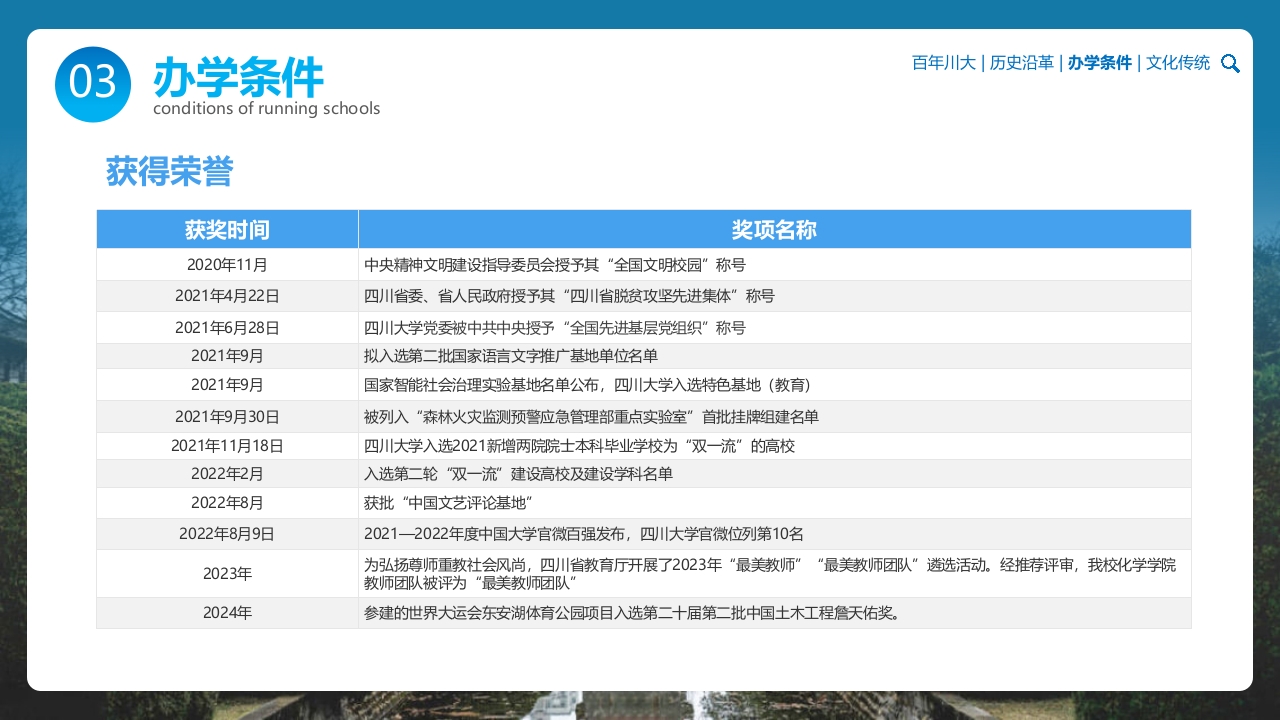Viewport: 1280px width, 720px height.
Task: Select the "2020年11月" table row
Action: pos(227,265)
